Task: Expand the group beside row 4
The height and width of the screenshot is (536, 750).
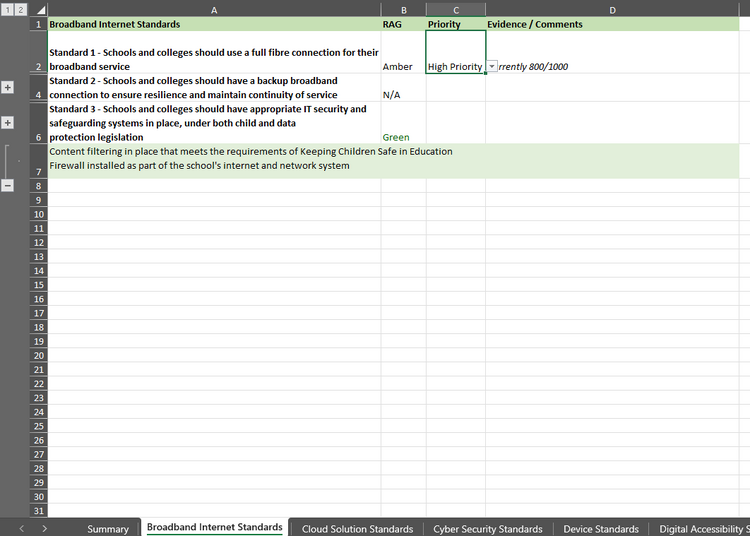Action: coord(7,88)
